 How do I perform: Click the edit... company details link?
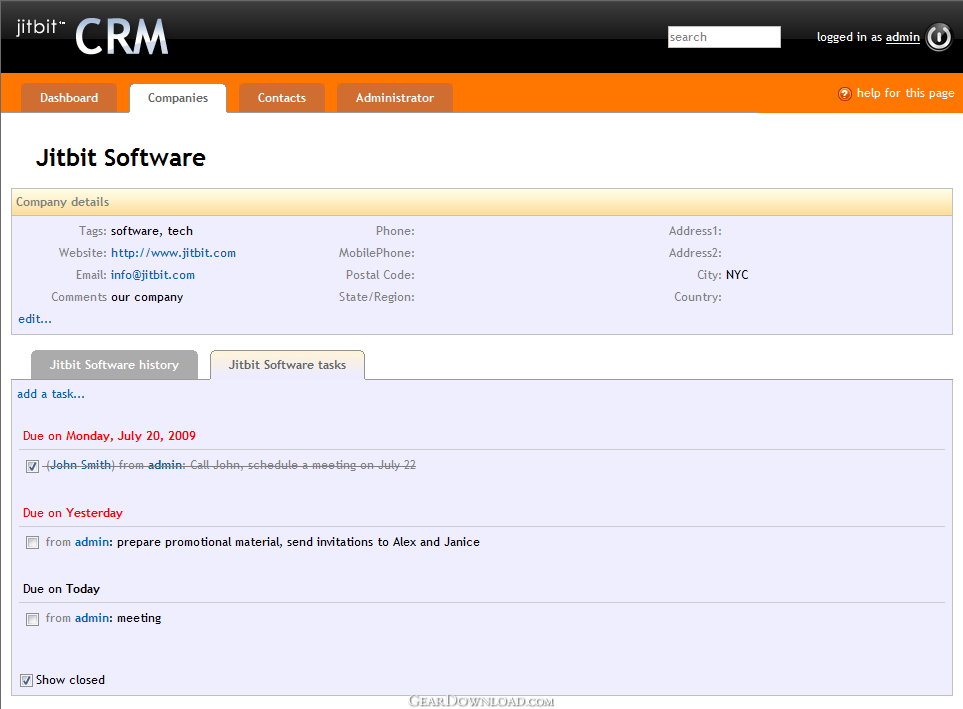pos(35,319)
